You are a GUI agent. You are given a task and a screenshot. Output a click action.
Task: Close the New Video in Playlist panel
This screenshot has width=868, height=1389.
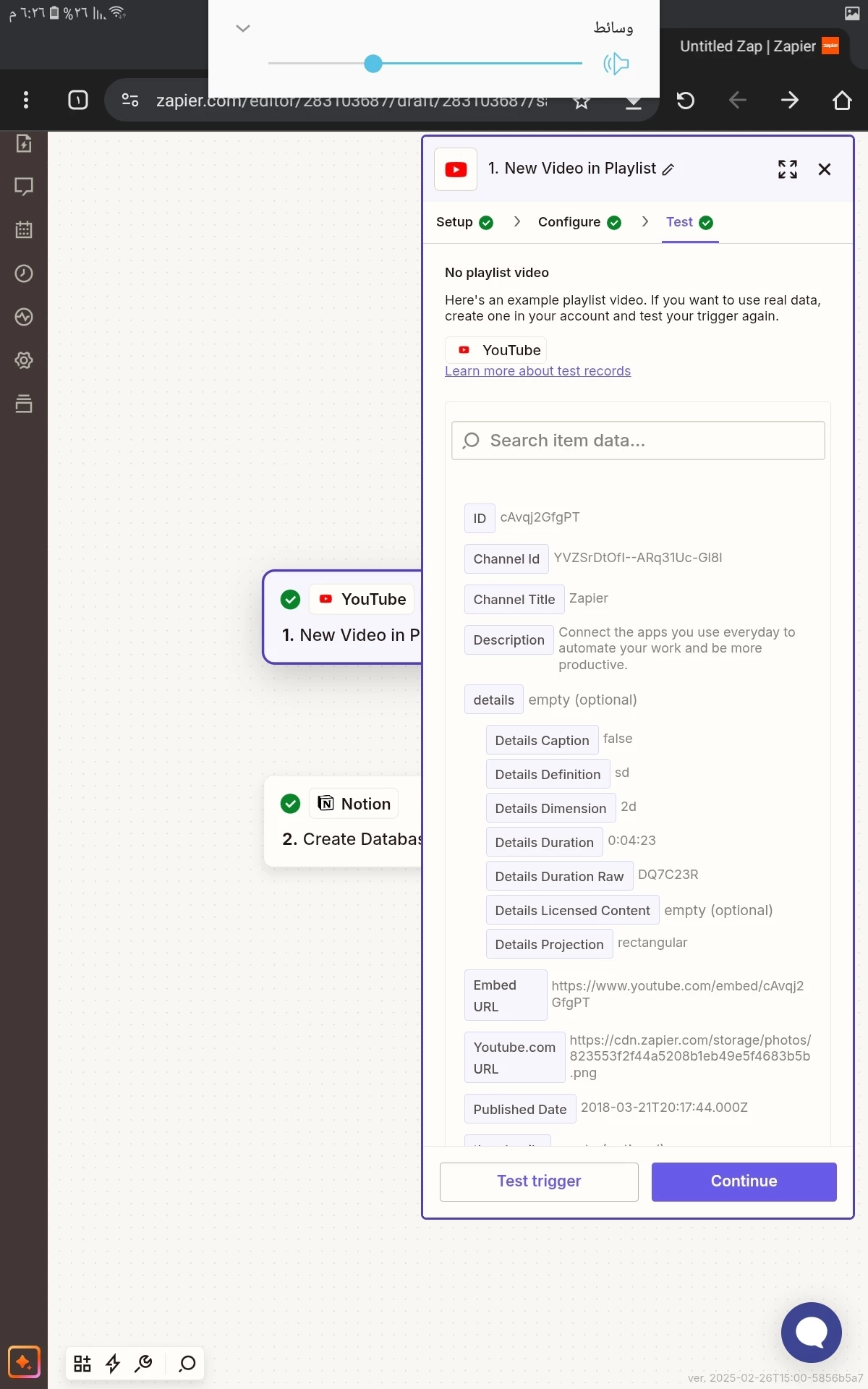pyautogui.click(x=825, y=169)
